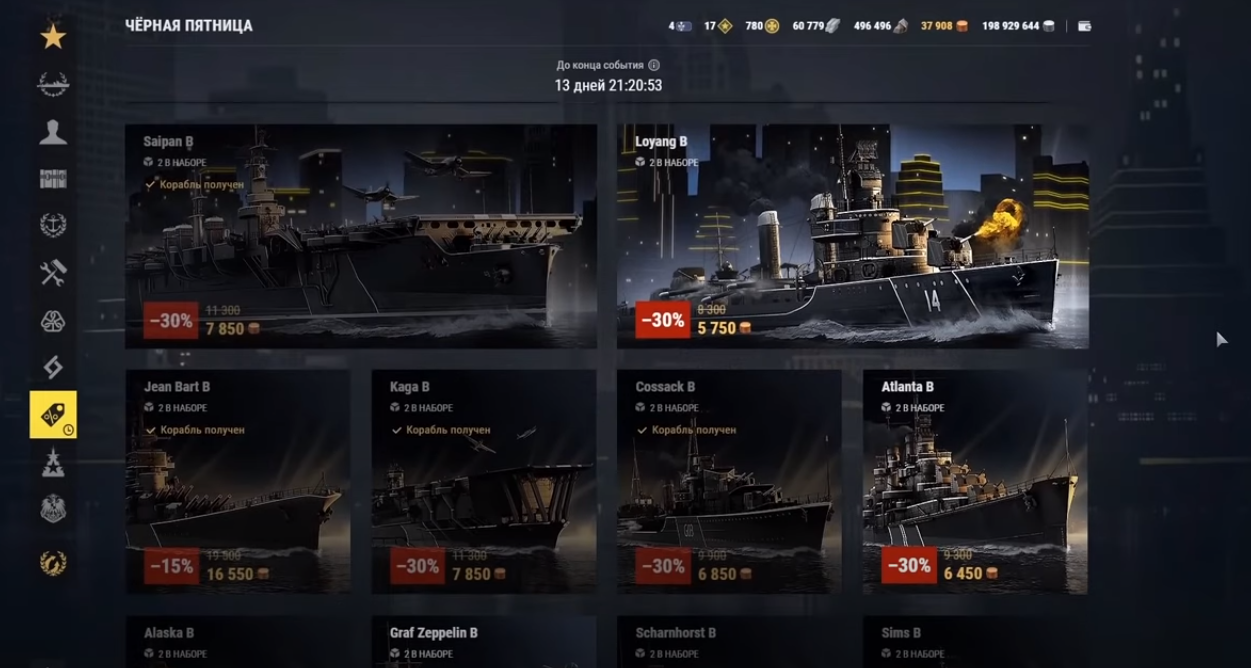The image size is (1251, 668).
Task: Open the Graf Zeppelin B card
Action: click(x=484, y=642)
